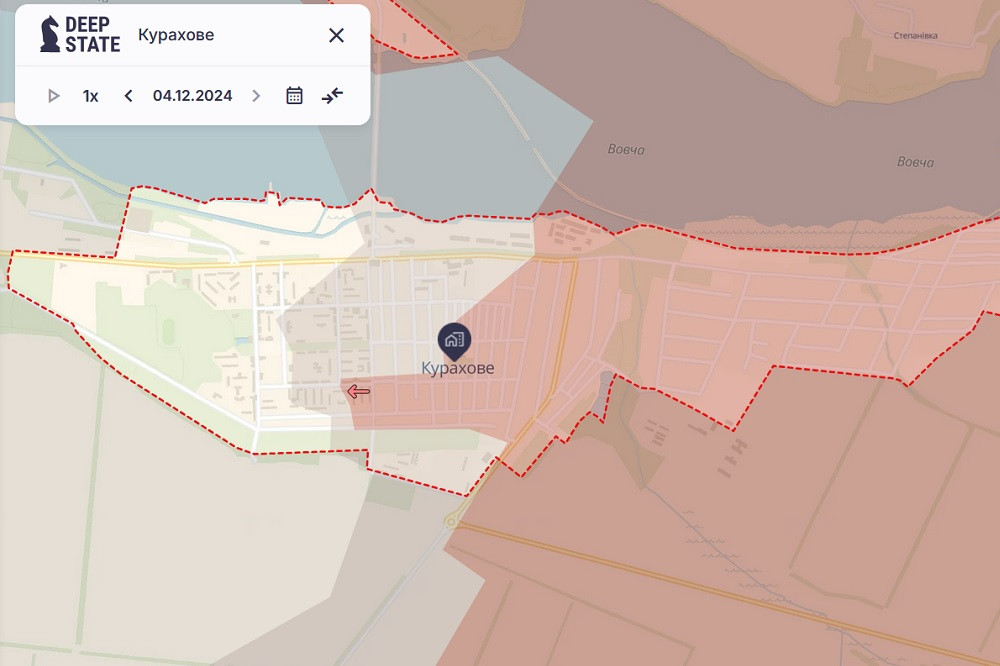This screenshot has height=666, width=1000.
Task: Go to the previous date
Action: coord(128,96)
